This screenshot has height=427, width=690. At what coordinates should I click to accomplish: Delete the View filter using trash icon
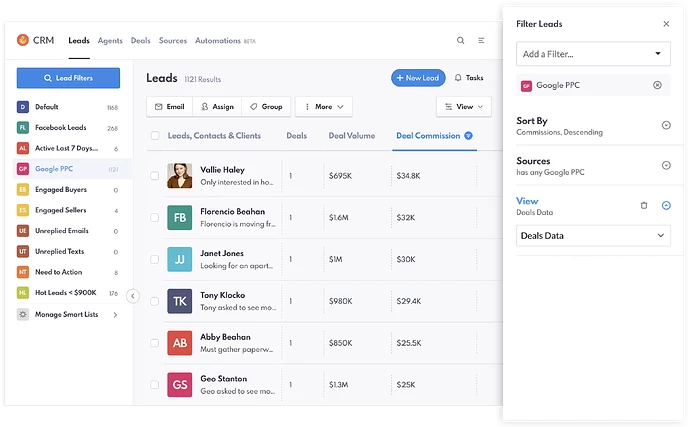coord(644,205)
